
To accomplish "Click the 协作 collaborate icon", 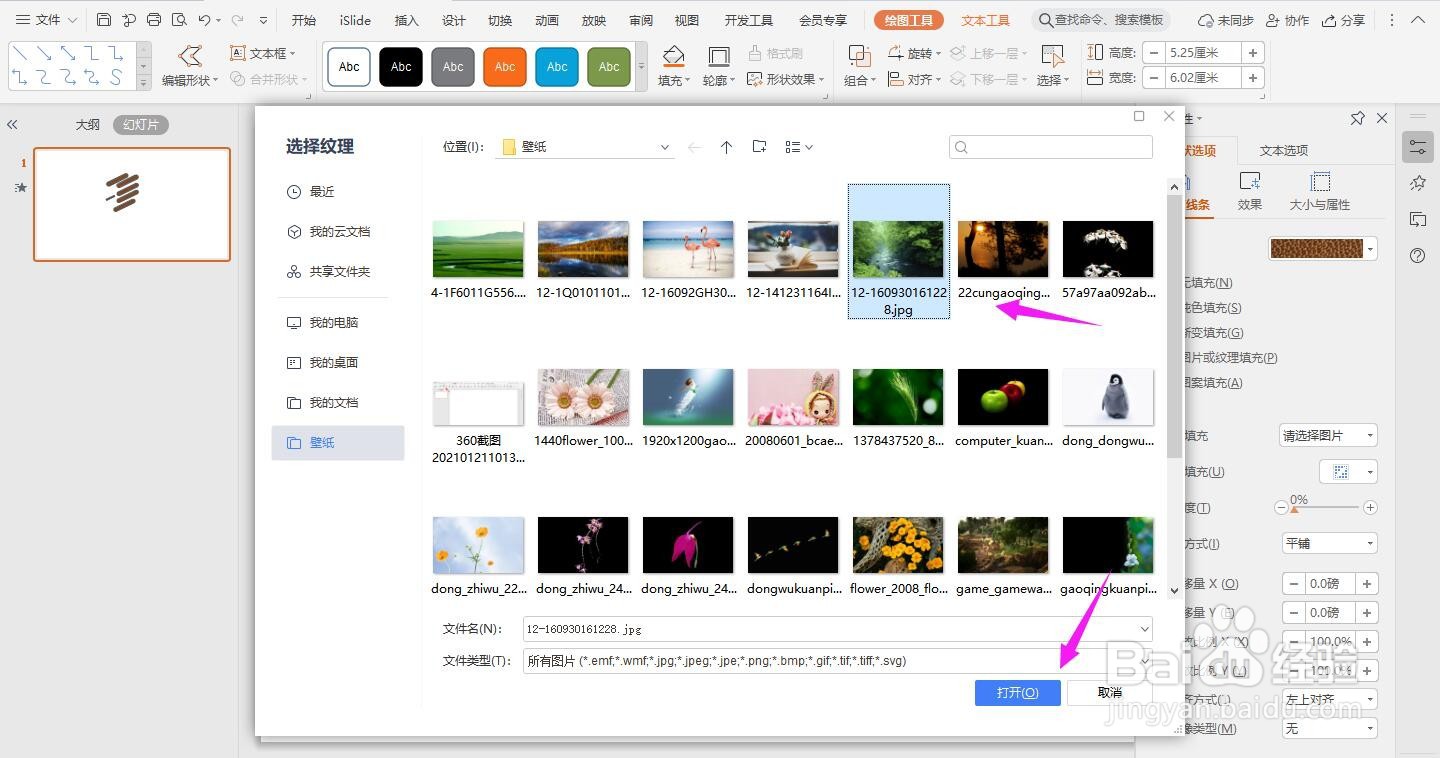I will (1273, 20).
